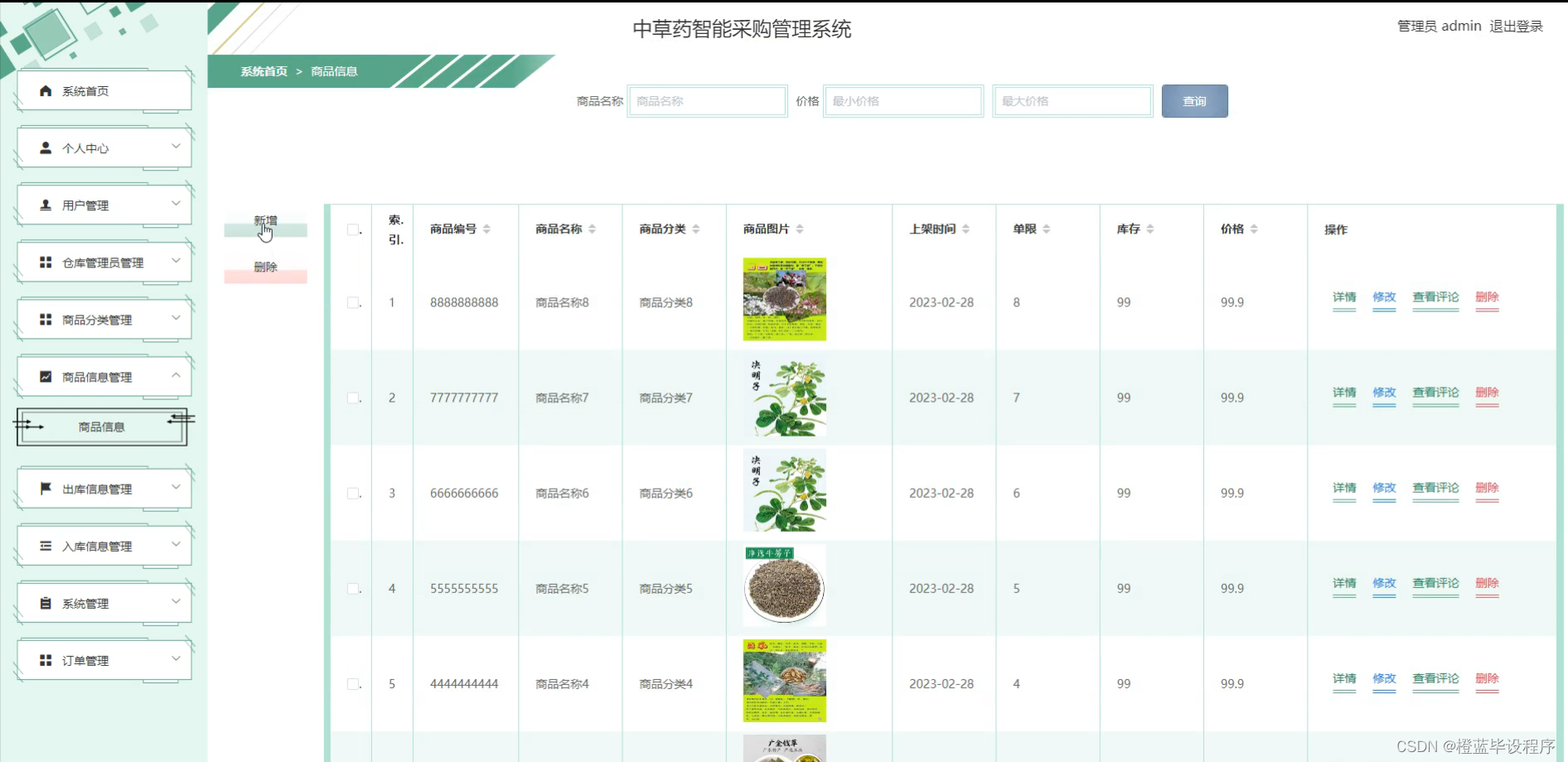Click the clipboard icon beside 系统管理
This screenshot has width=1568, height=762.
tap(46, 603)
